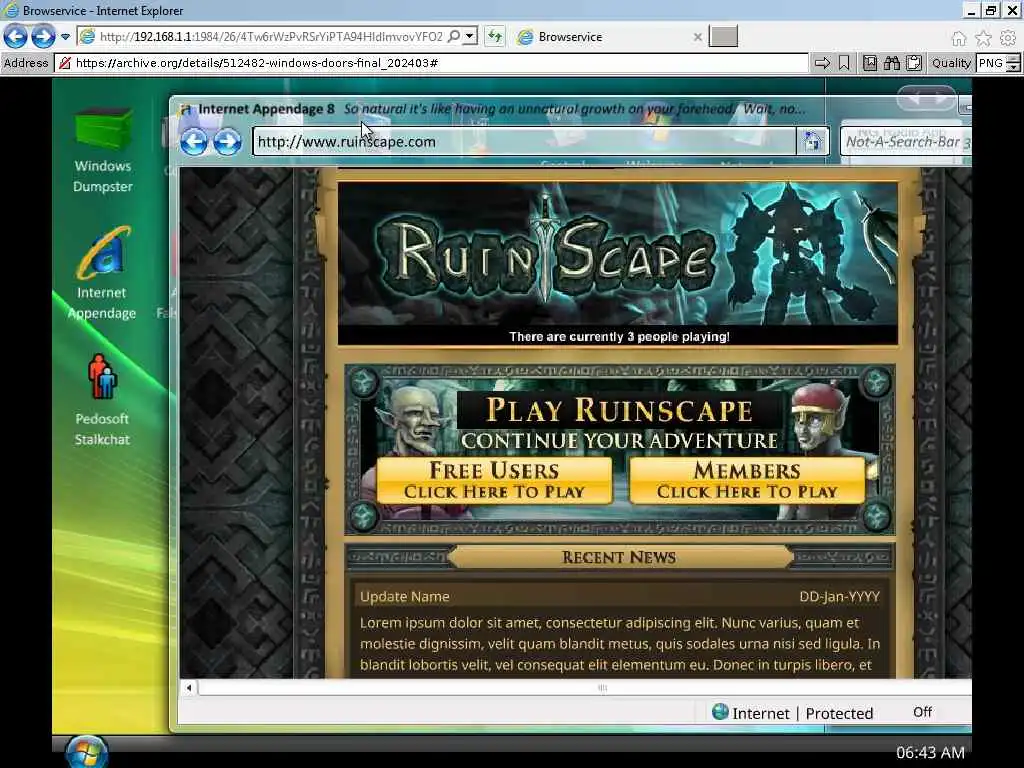Screen dimensions: 1024x768
Task: Click the Vista Start orb
Action: coord(87,751)
